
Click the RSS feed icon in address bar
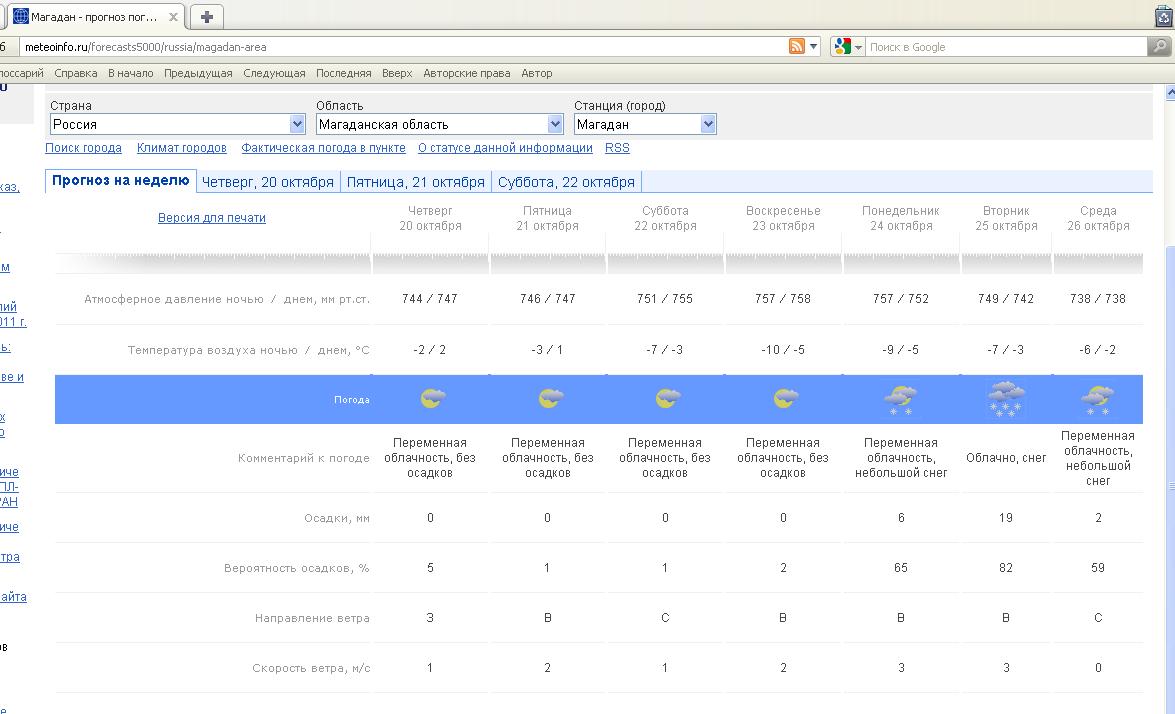point(797,47)
